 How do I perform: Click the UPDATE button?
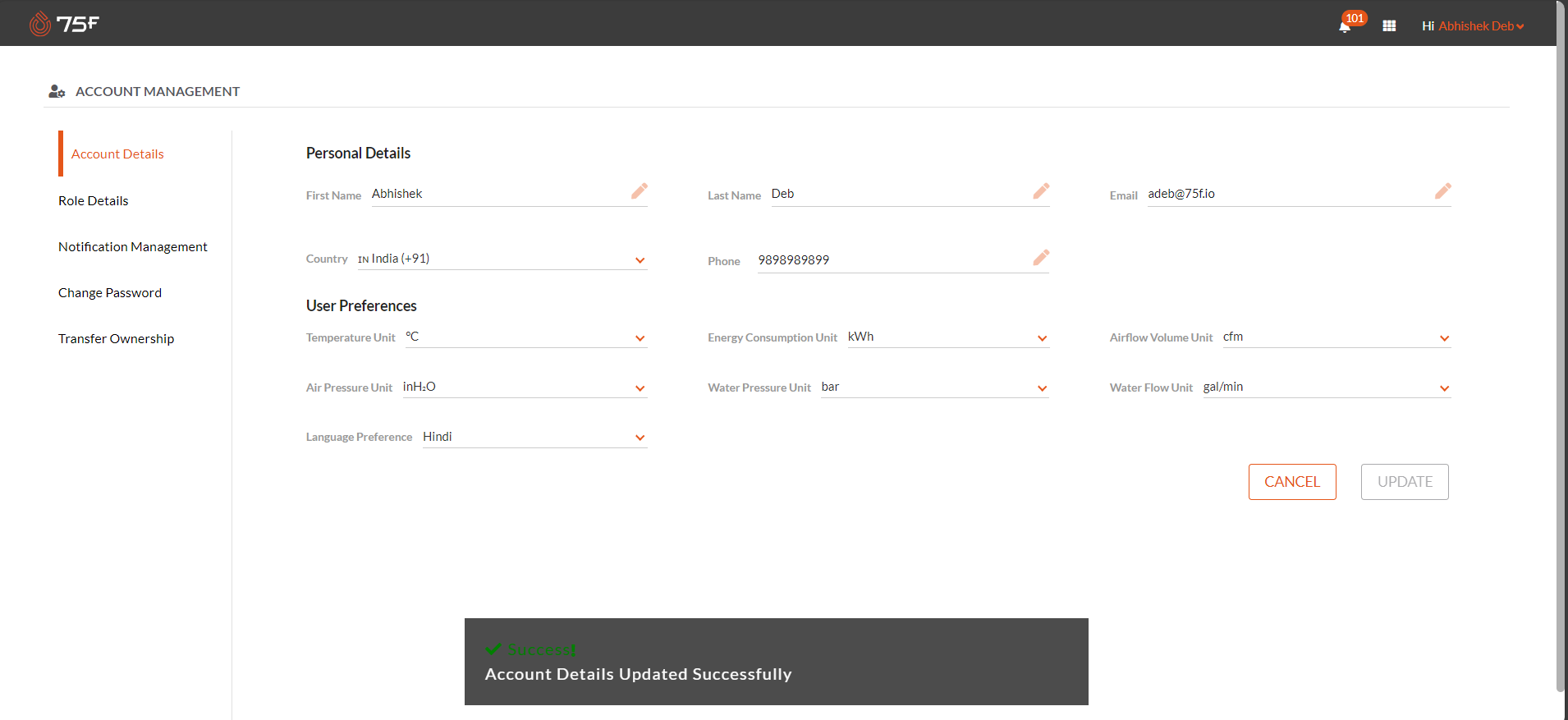[x=1405, y=482]
